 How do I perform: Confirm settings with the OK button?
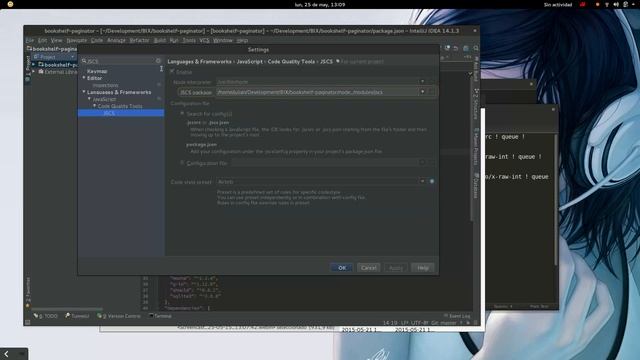click(x=342, y=268)
